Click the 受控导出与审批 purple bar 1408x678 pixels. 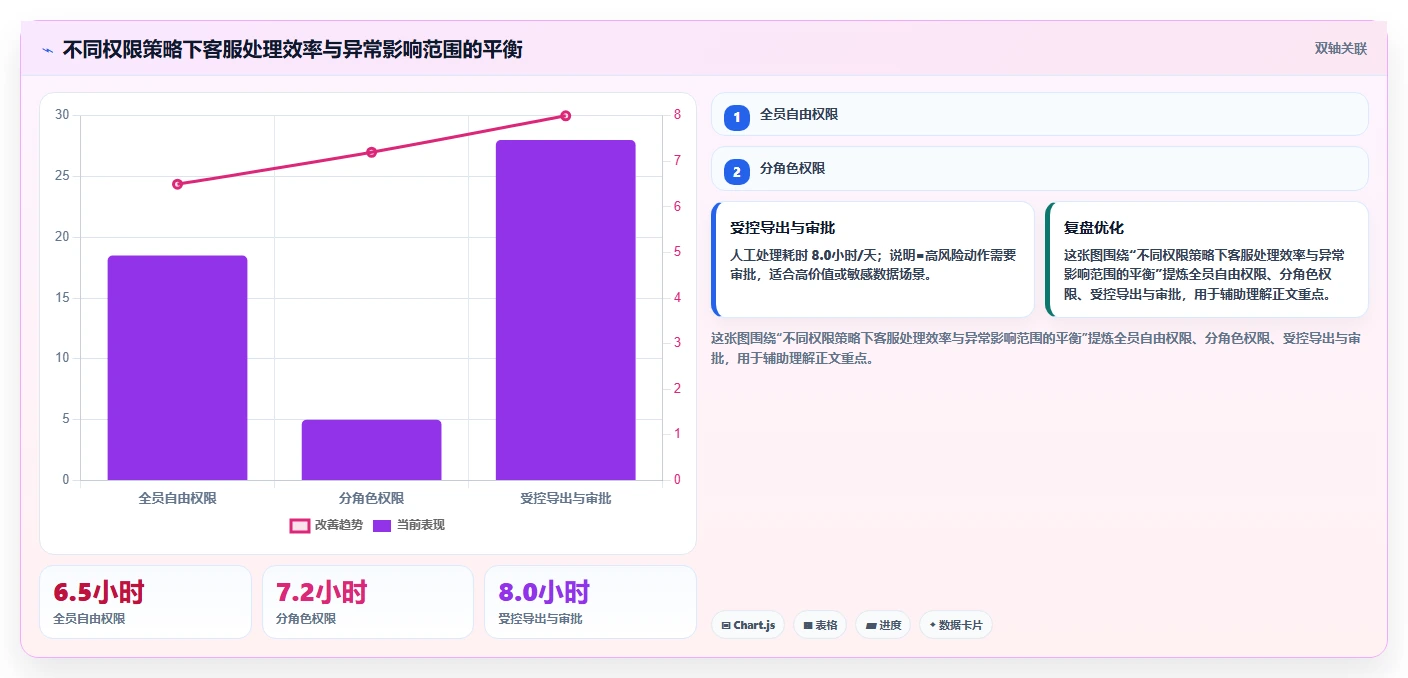click(x=565, y=310)
